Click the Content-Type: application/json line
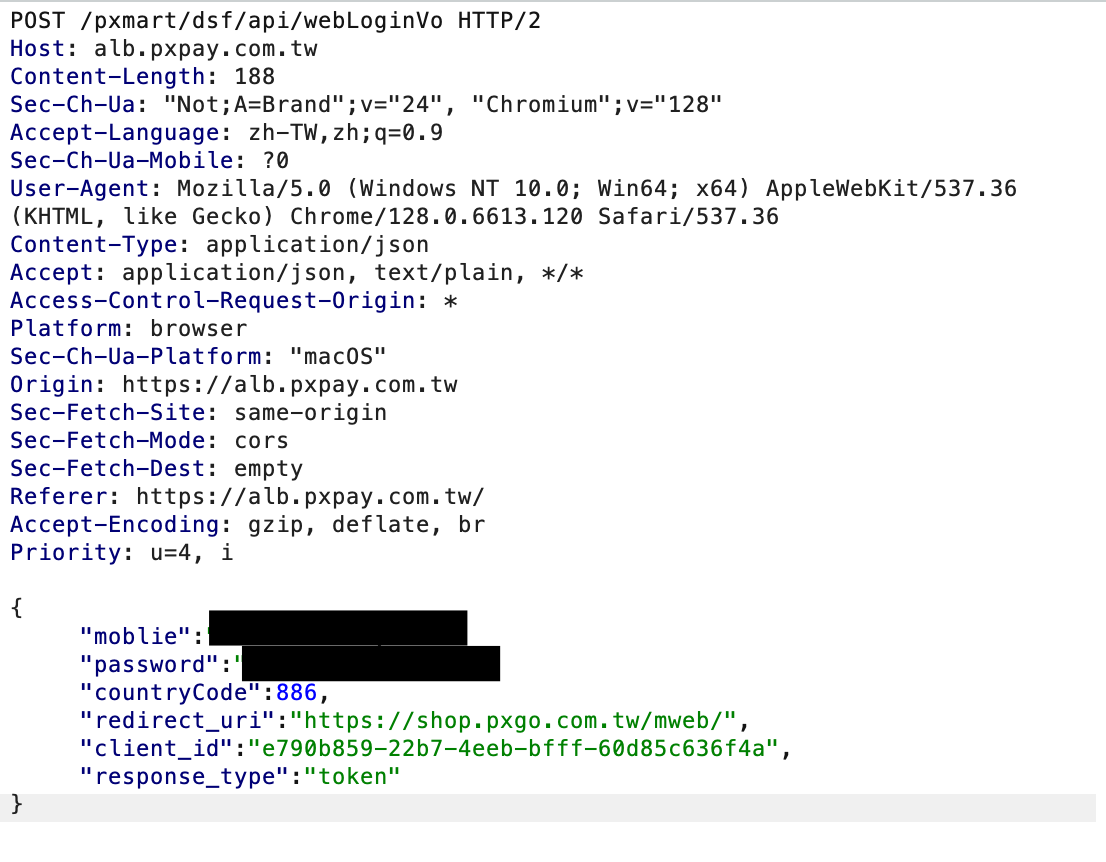Screen dimensions: 1106x862 pyautogui.click(x=219, y=245)
